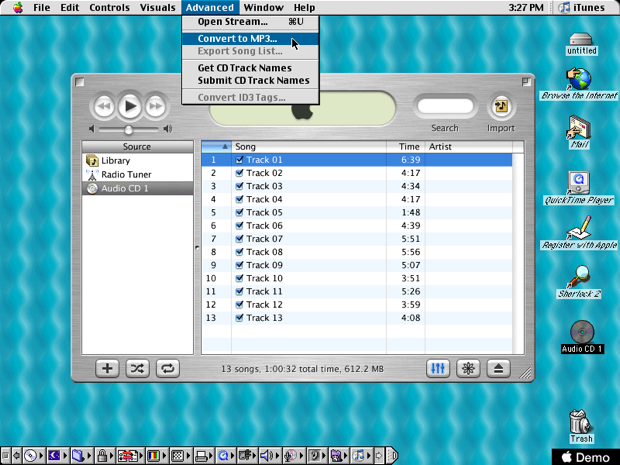The height and width of the screenshot is (465, 620).
Task: Open the equalizer sliders button
Action: pyautogui.click(x=438, y=369)
